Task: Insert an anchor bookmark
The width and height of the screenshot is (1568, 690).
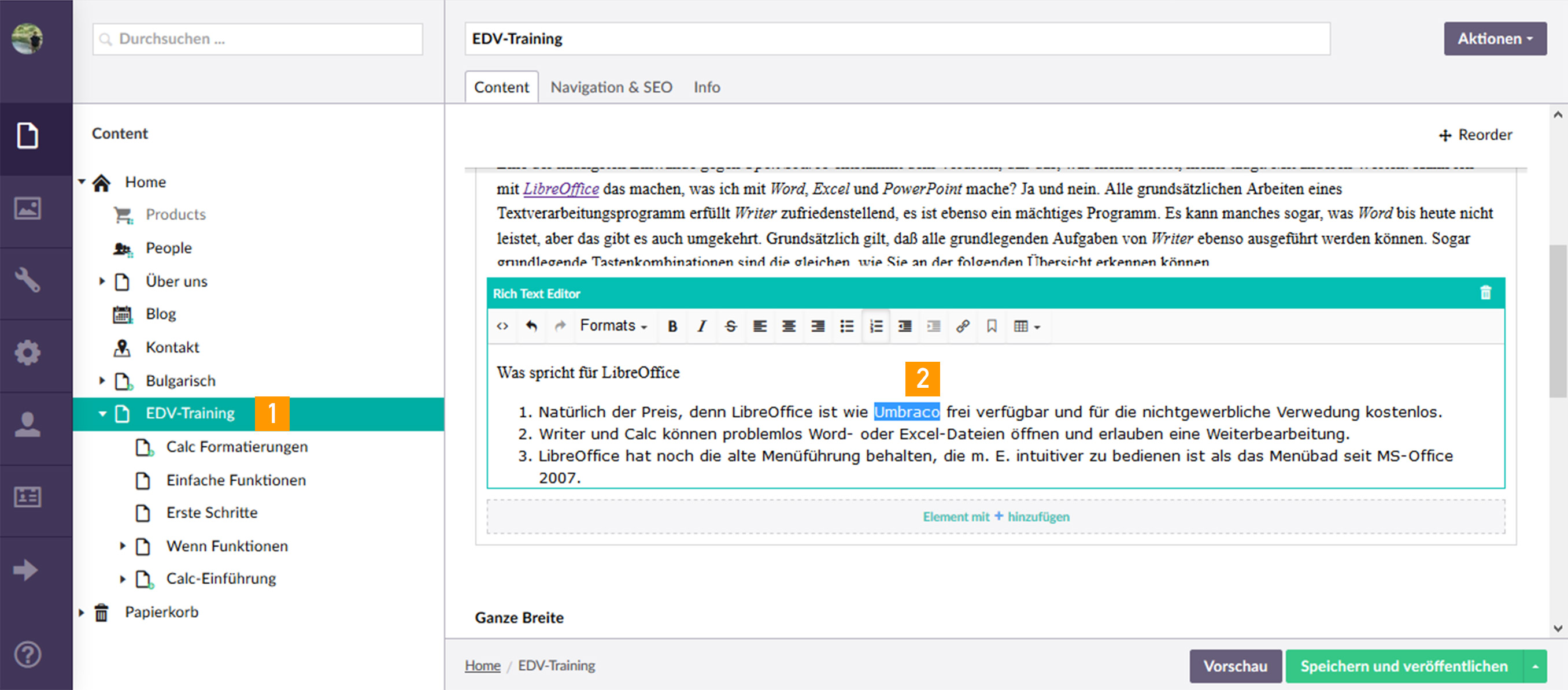Action: tap(992, 326)
